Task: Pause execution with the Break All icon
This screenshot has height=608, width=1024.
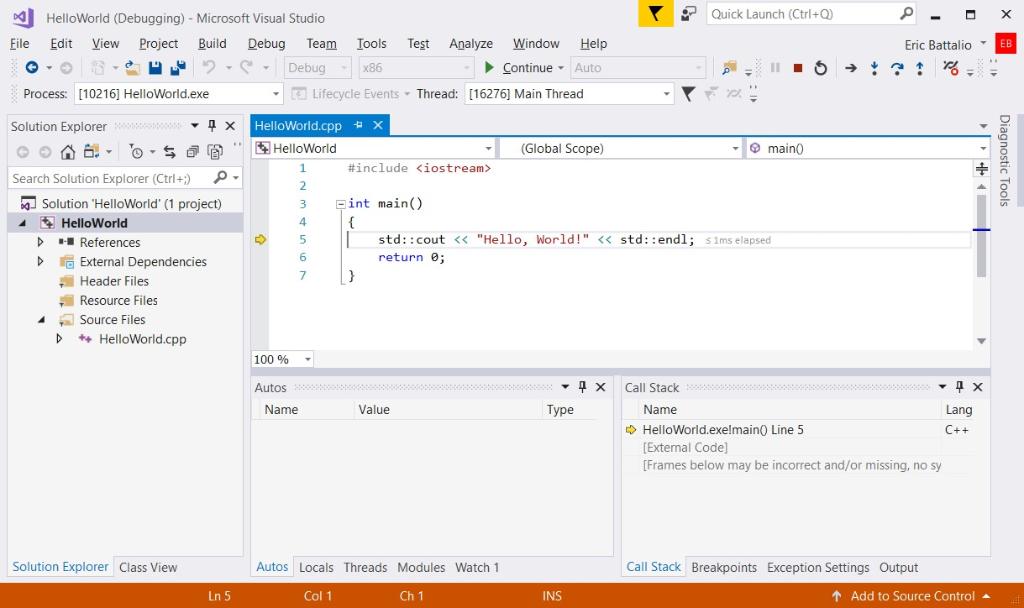Action: tap(774, 69)
